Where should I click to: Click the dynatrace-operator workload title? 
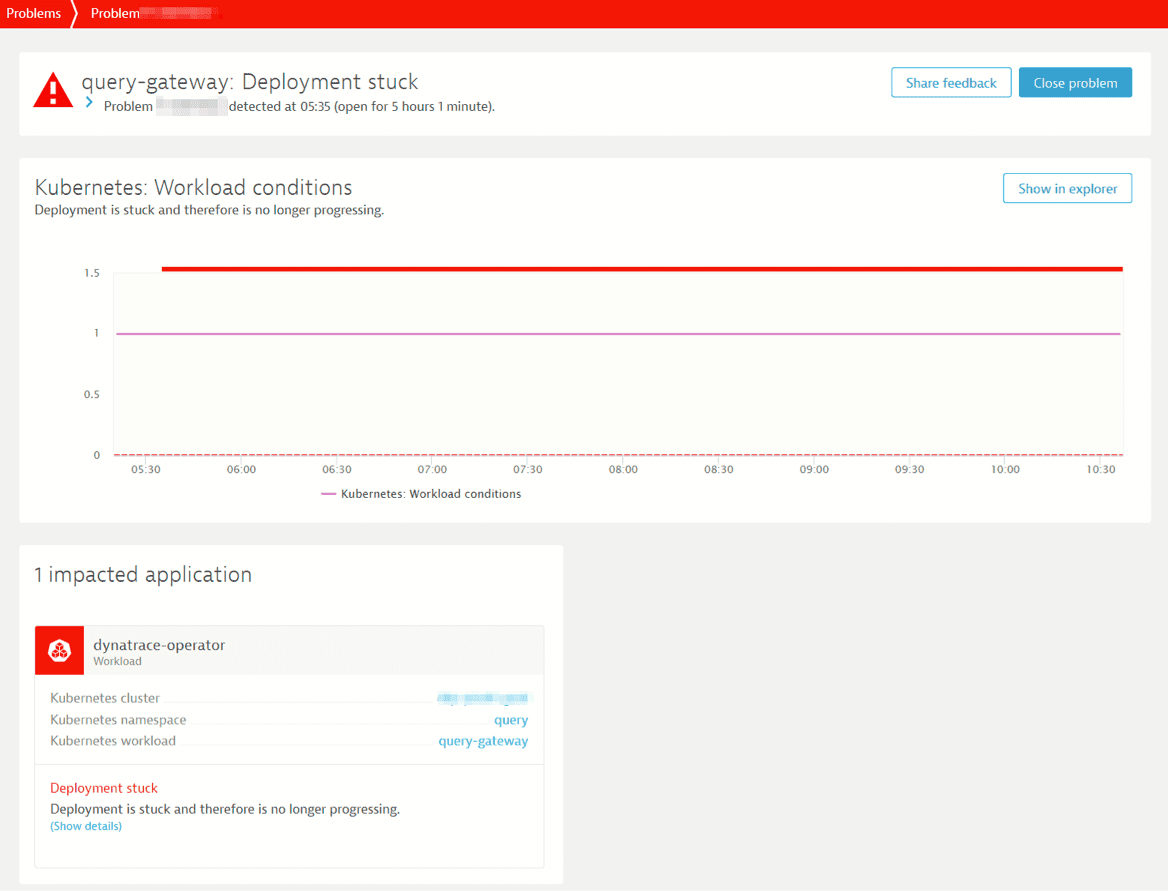pos(159,645)
